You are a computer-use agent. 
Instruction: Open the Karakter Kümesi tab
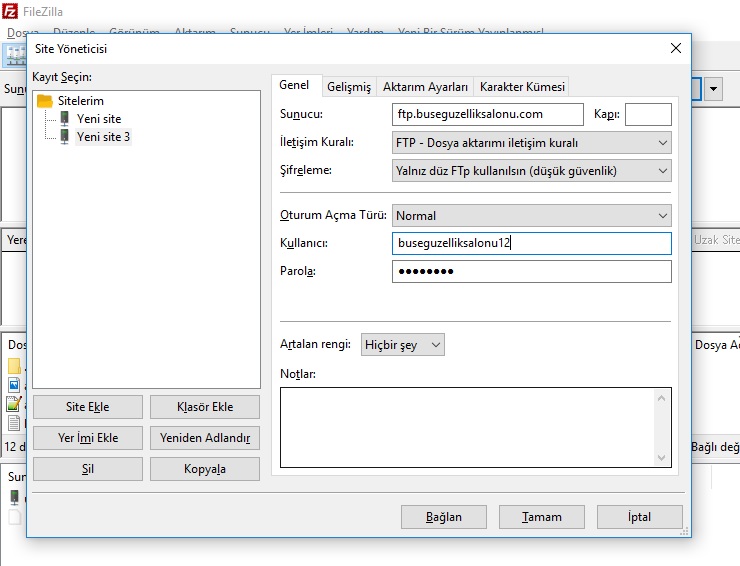click(522, 87)
